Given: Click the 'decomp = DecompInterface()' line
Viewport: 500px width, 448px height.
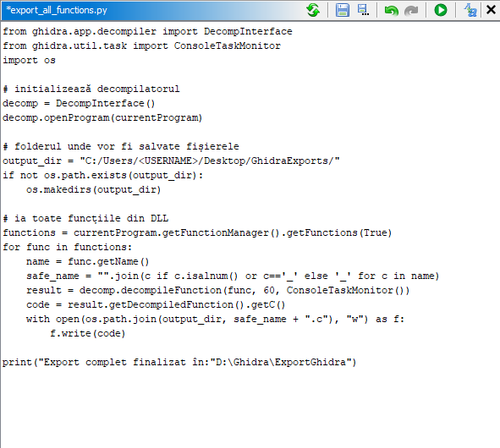Looking at the screenshot, I should click(79, 103).
